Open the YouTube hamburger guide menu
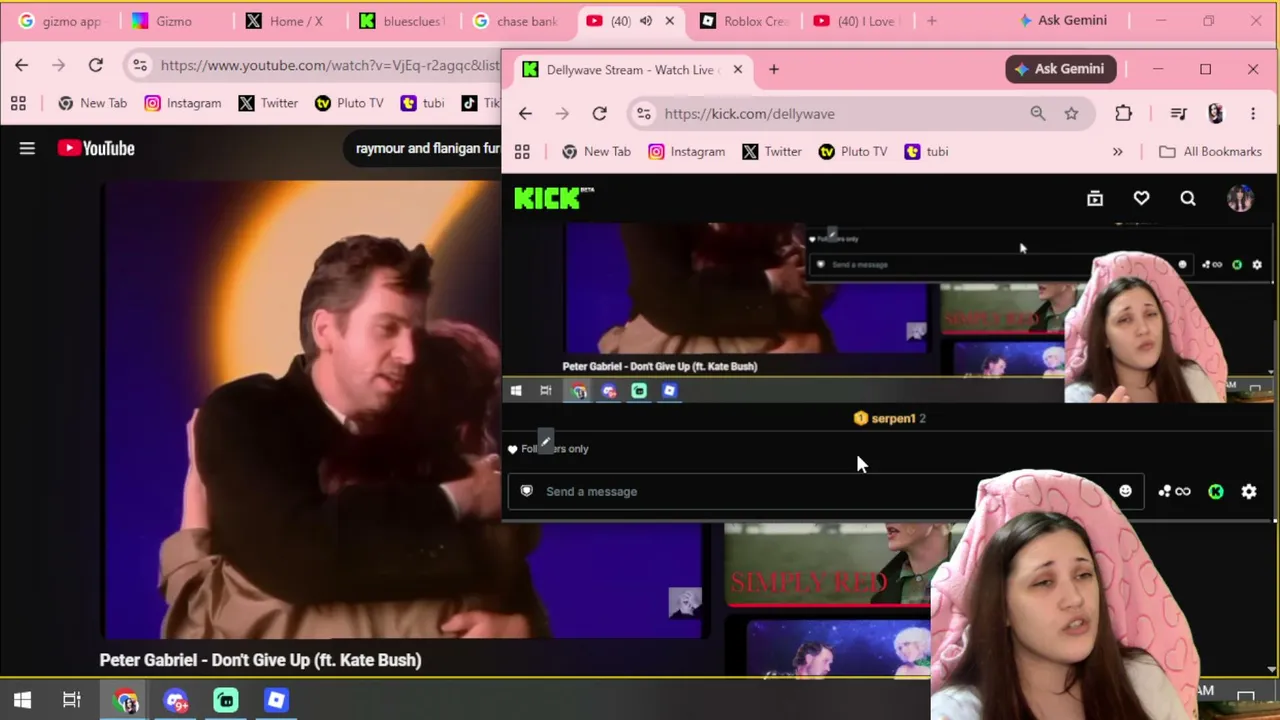The width and height of the screenshot is (1280, 720). pyautogui.click(x=27, y=149)
